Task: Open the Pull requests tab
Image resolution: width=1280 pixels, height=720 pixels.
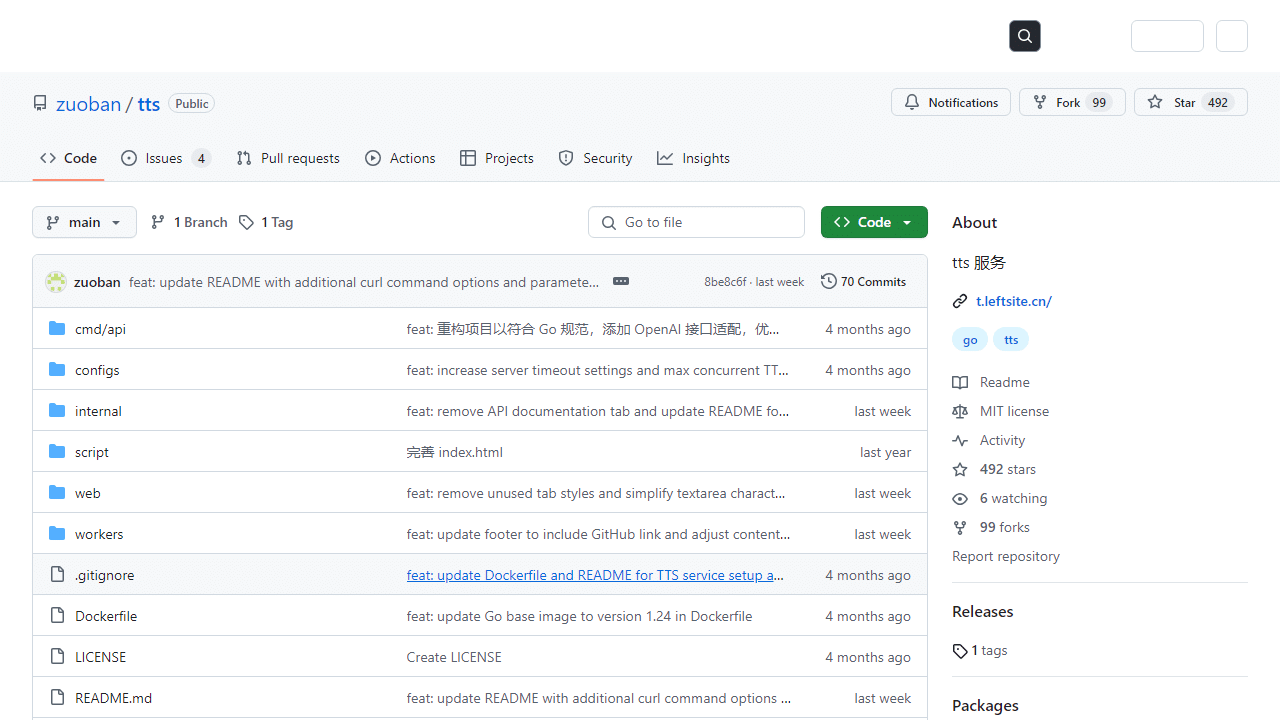Action: (288, 158)
